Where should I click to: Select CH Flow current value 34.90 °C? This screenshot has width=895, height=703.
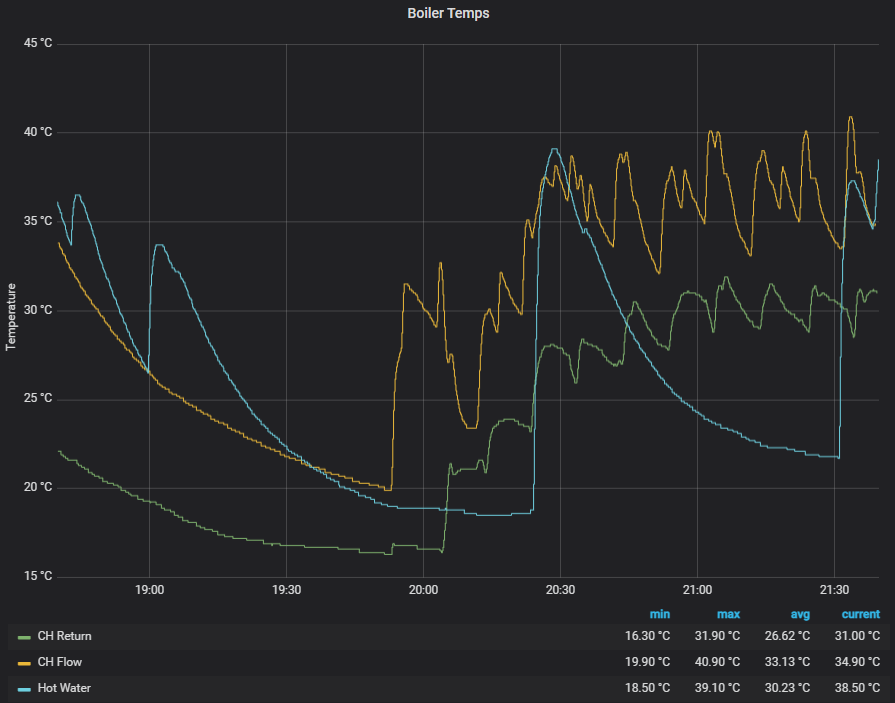coord(857,662)
